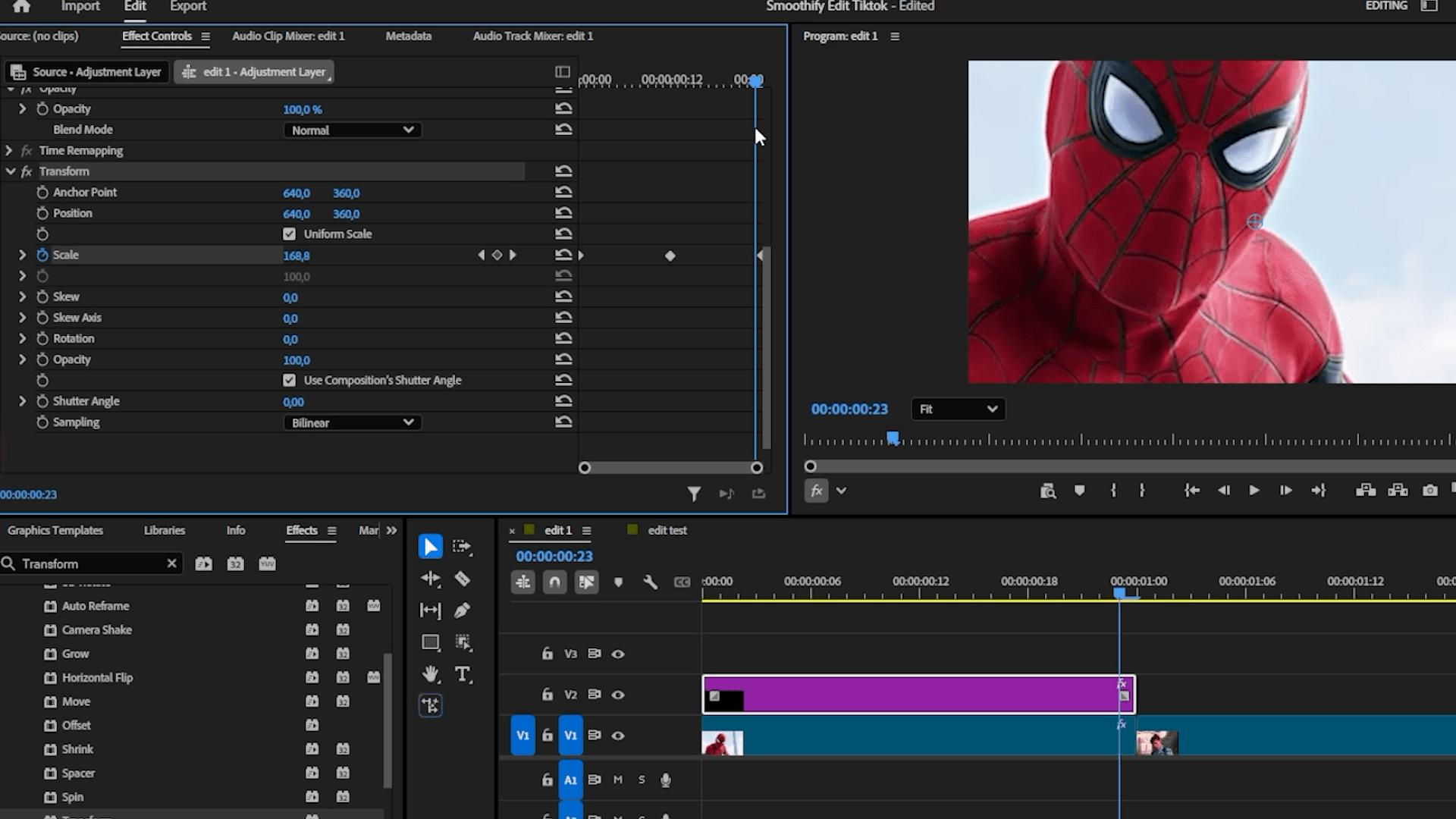Click the Home icon

pyautogui.click(x=21, y=6)
